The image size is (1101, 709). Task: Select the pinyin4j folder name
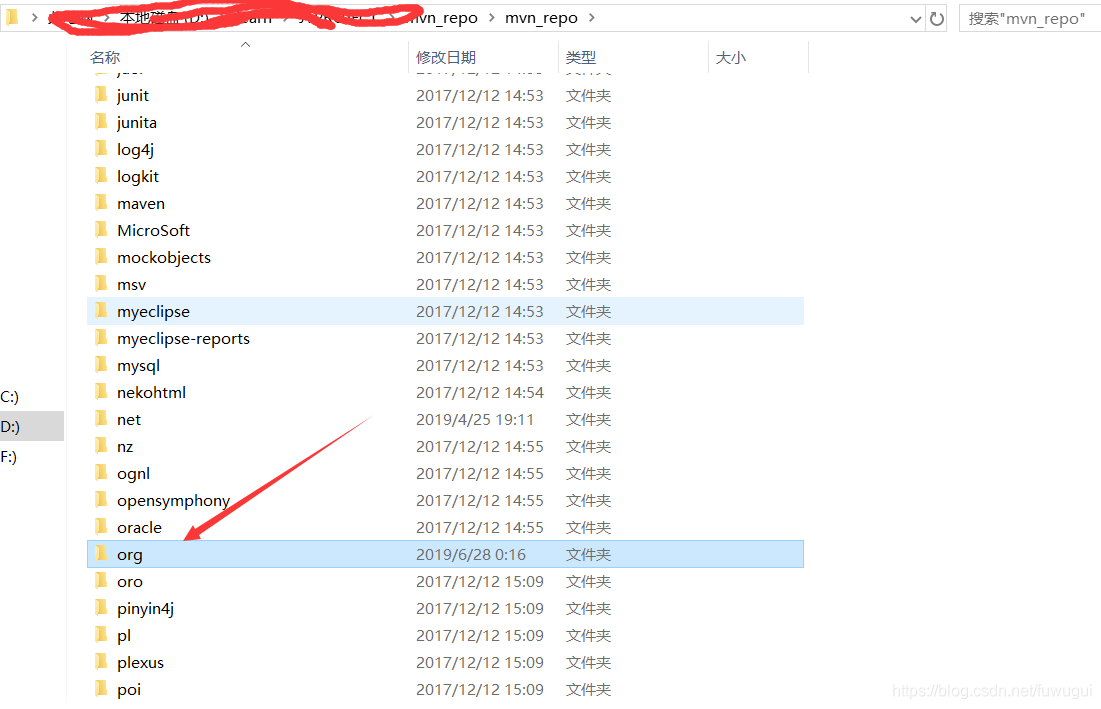pyautogui.click(x=145, y=609)
